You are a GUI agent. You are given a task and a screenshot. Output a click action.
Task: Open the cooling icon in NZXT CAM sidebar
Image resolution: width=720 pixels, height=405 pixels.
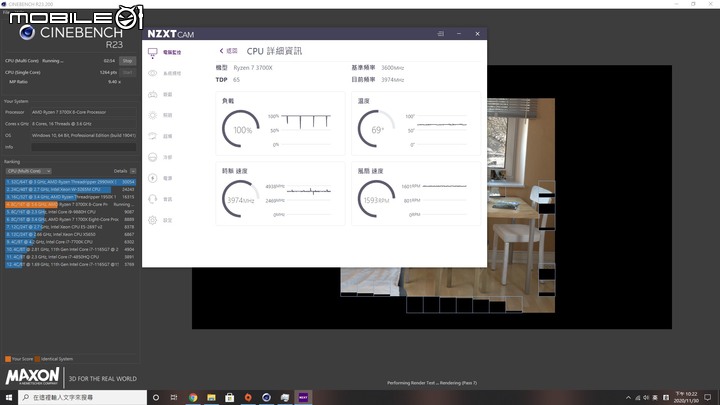click(x=153, y=157)
